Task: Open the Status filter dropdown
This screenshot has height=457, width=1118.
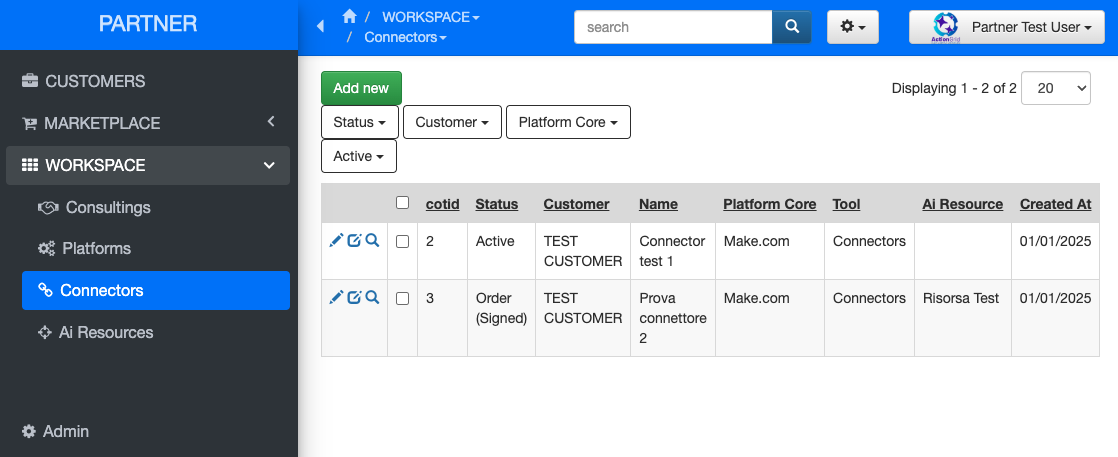Action: pyautogui.click(x=359, y=122)
